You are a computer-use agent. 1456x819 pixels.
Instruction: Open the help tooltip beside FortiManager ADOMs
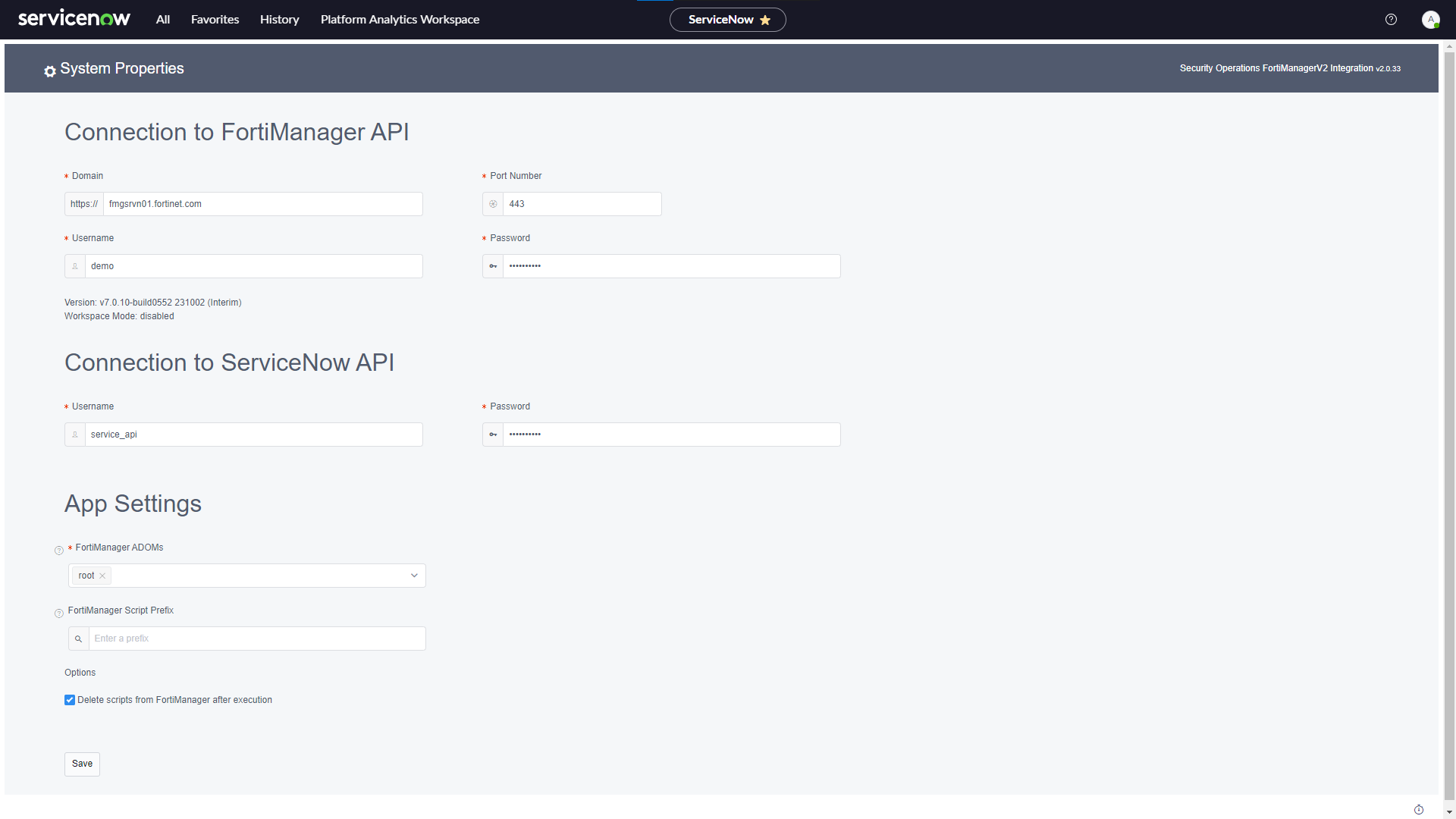coord(58,551)
